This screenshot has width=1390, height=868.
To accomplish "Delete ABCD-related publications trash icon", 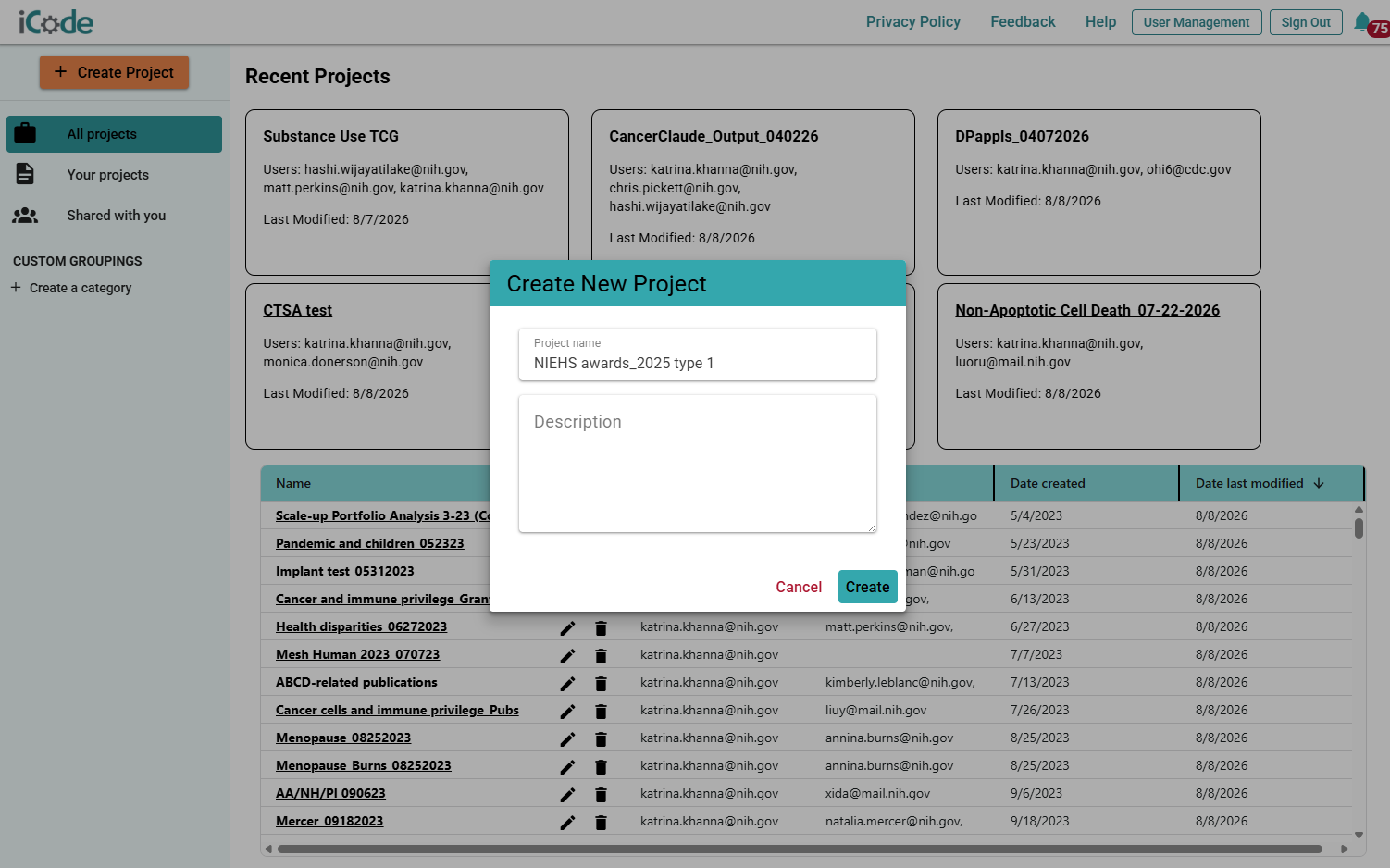I will (x=601, y=684).
